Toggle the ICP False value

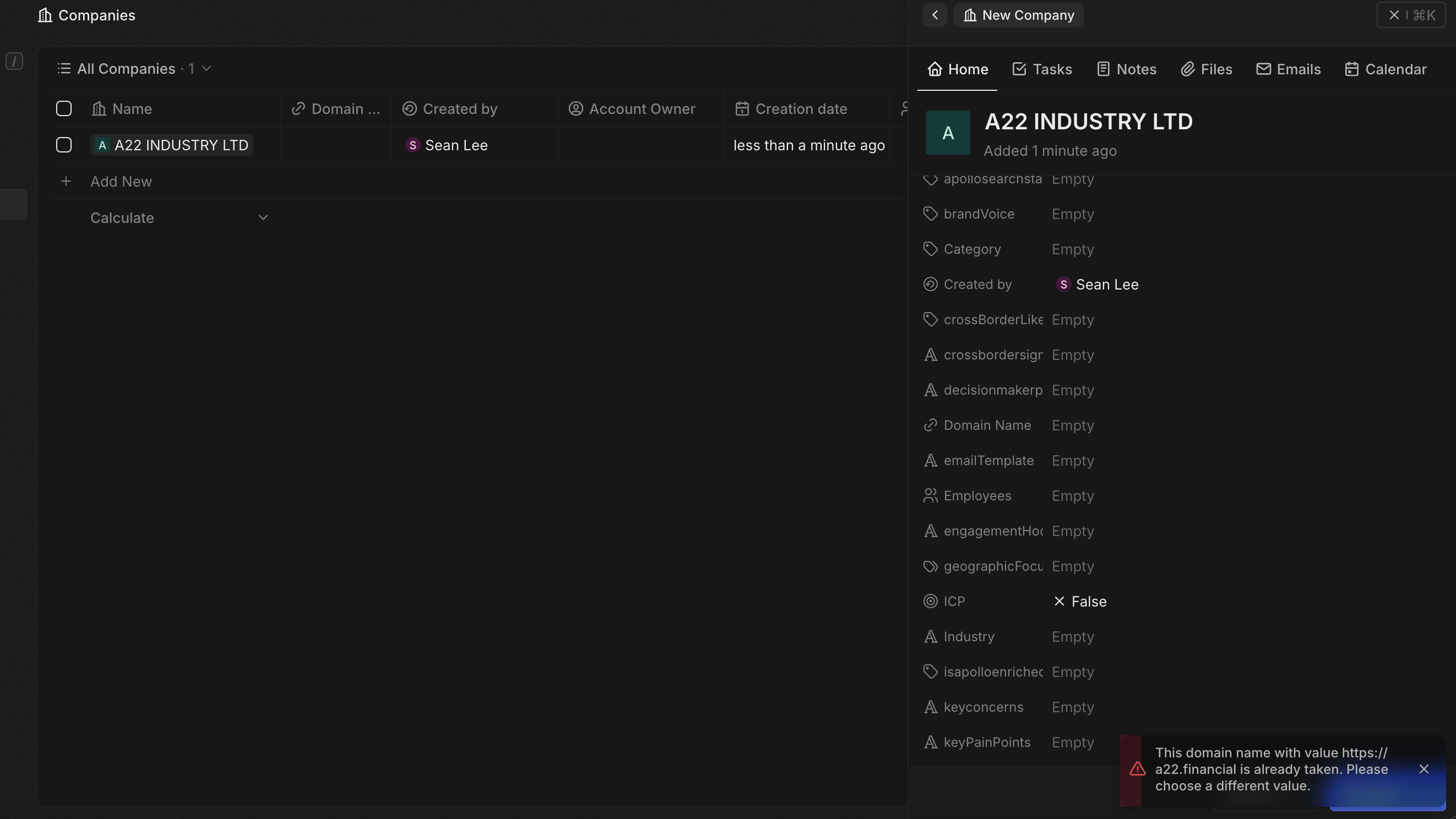(x=1079, y=602)
